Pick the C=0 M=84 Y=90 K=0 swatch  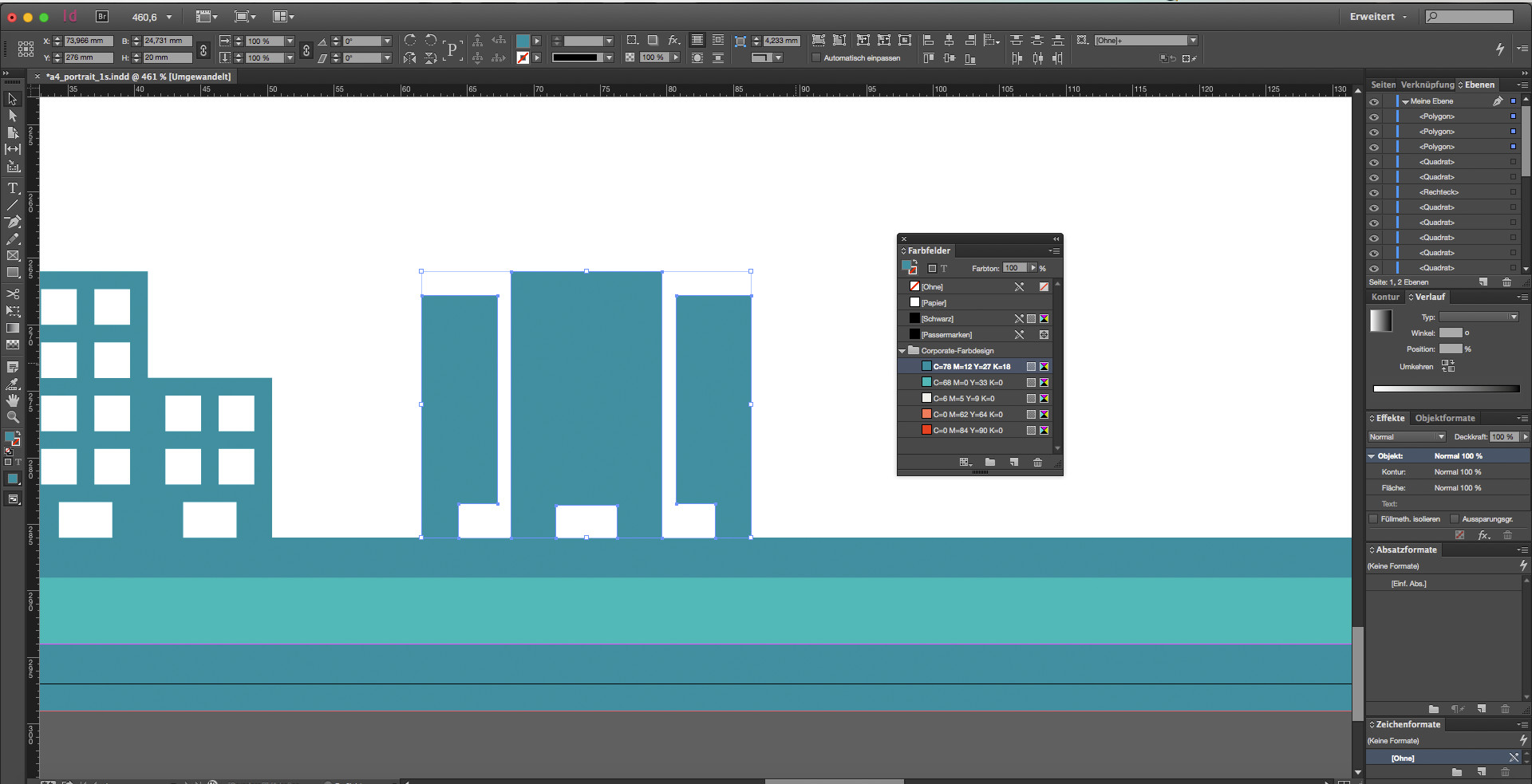(967, 431)
